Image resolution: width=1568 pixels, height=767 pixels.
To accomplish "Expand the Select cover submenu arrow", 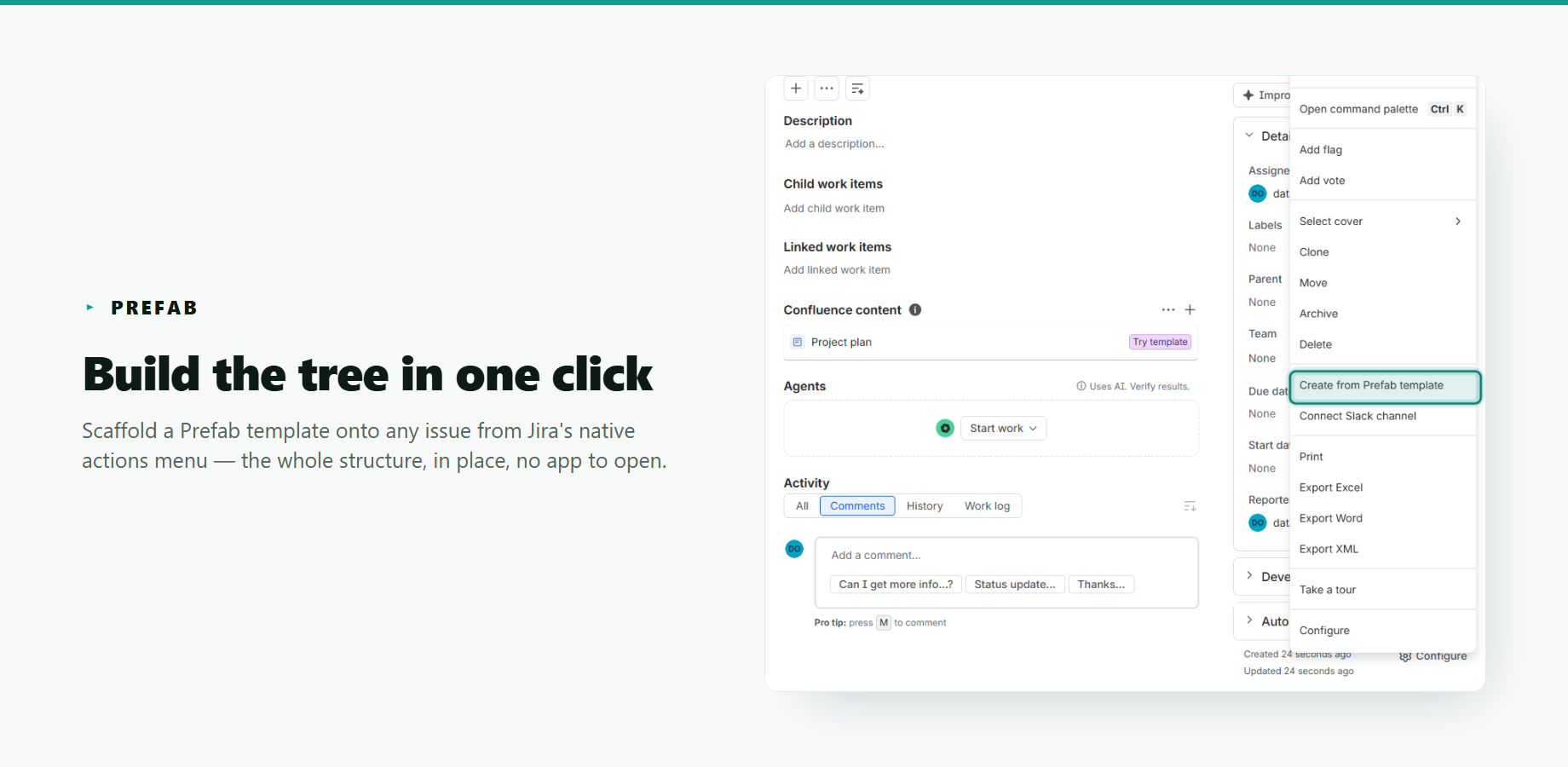I will coord(1458,222).
